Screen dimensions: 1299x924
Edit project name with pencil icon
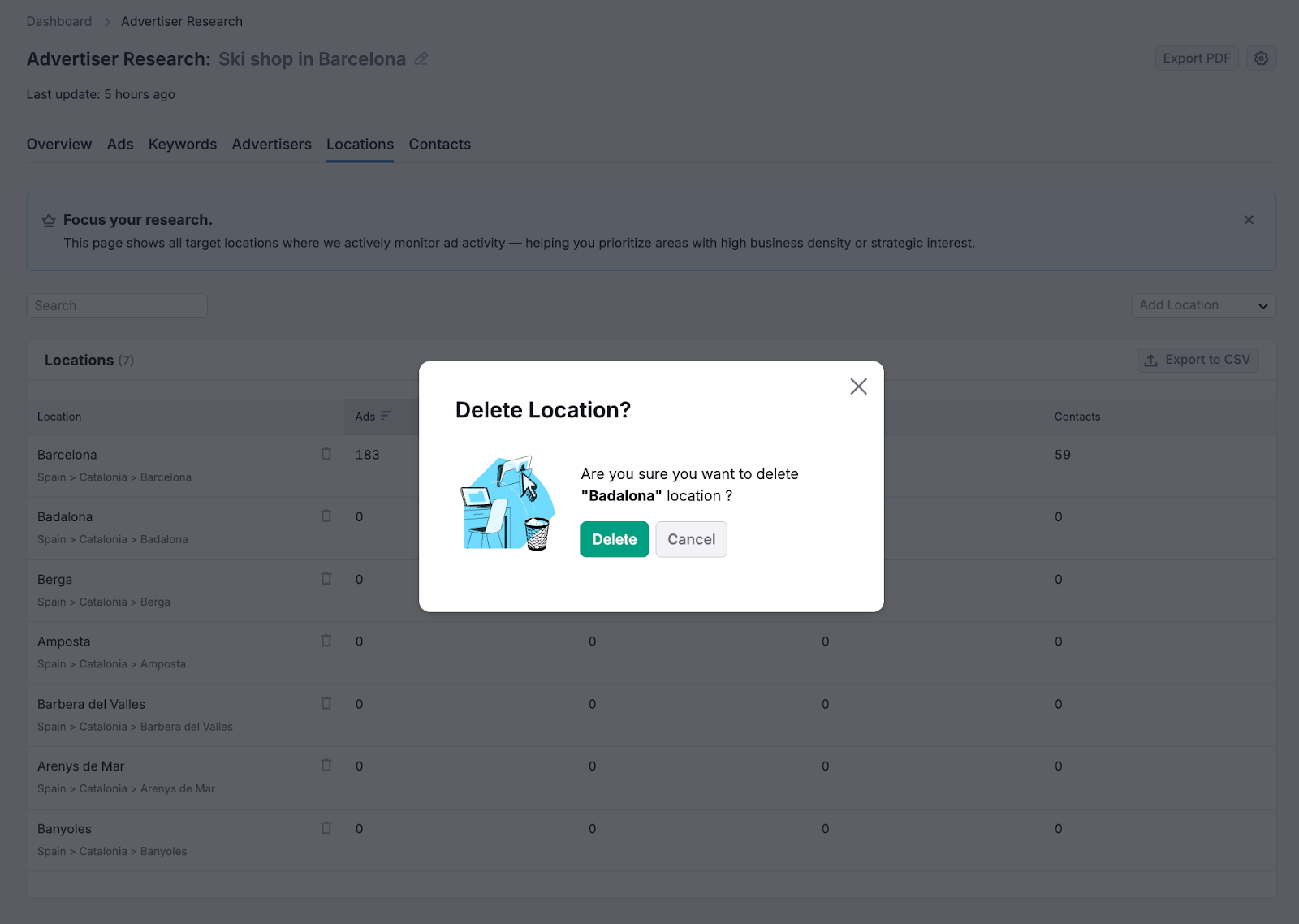click(x=421, y=58)
